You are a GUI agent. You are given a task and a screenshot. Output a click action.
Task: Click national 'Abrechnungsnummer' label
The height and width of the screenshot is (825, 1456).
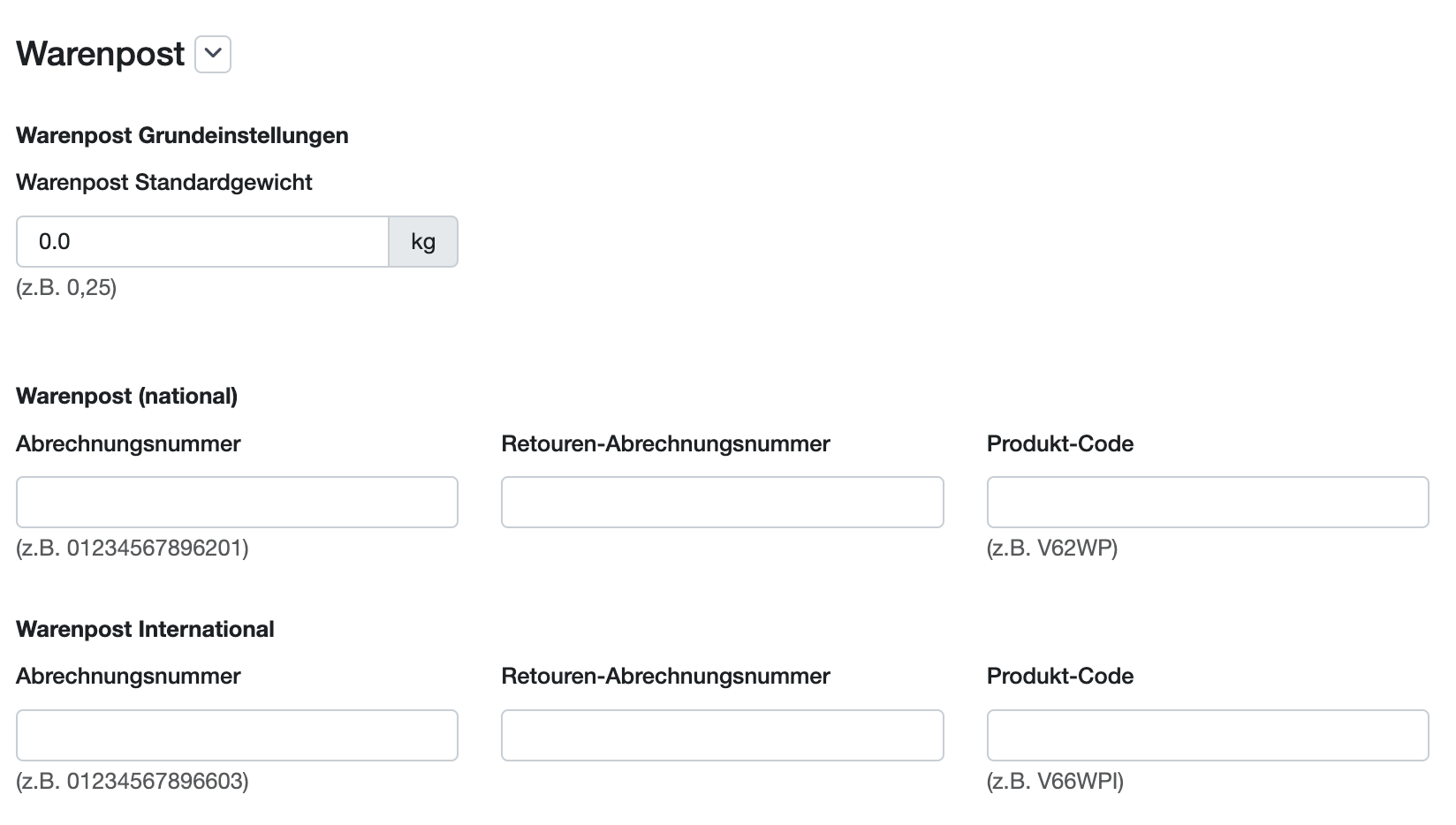(x=128, y=443)
